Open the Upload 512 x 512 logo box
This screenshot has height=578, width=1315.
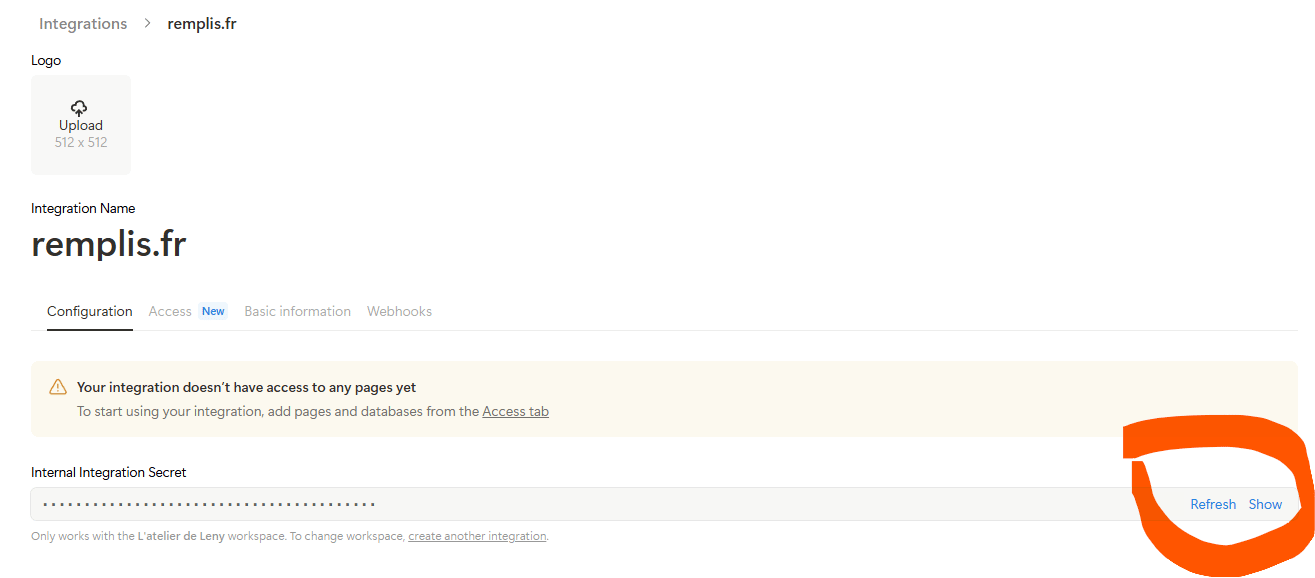coord(81,125)
